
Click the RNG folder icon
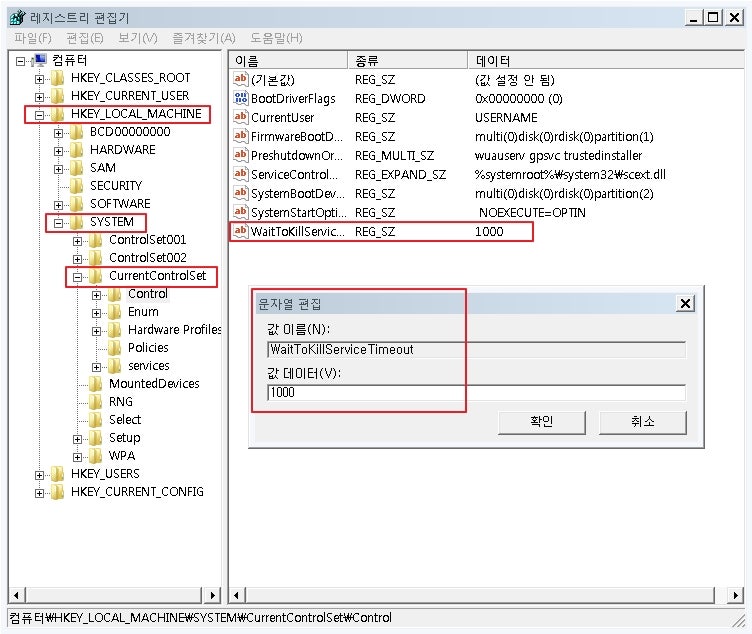(96, 402)
